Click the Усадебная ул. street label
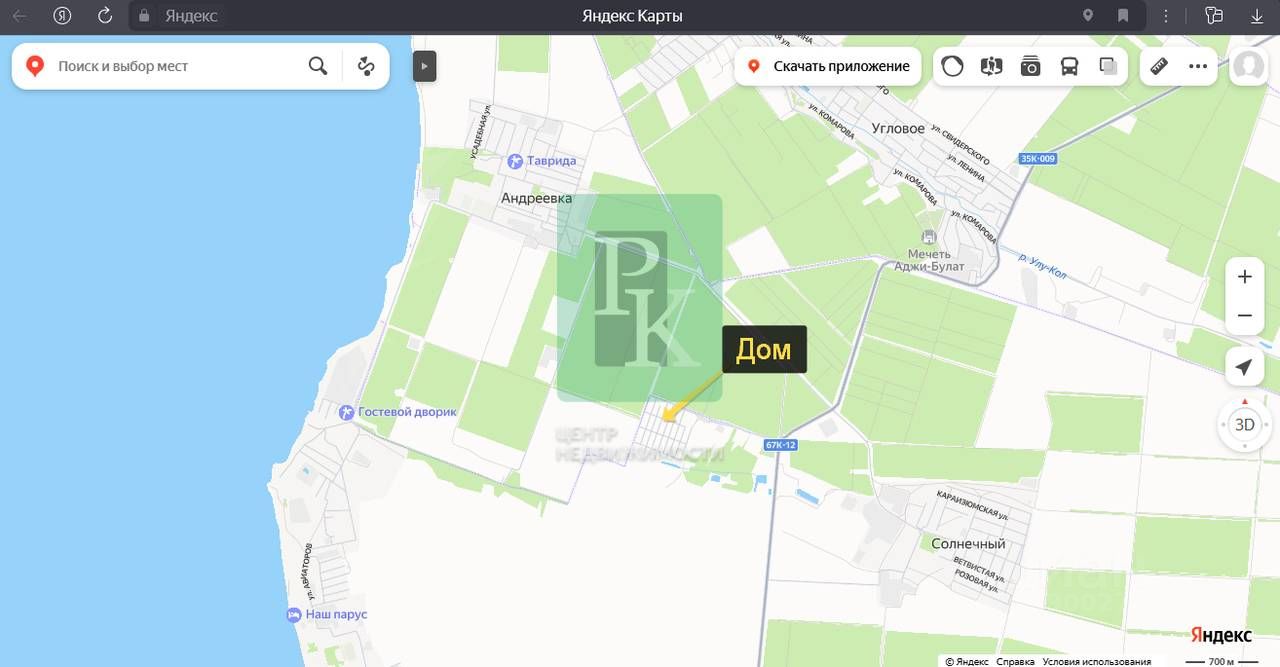The image size is (1280, 667). 481,131
